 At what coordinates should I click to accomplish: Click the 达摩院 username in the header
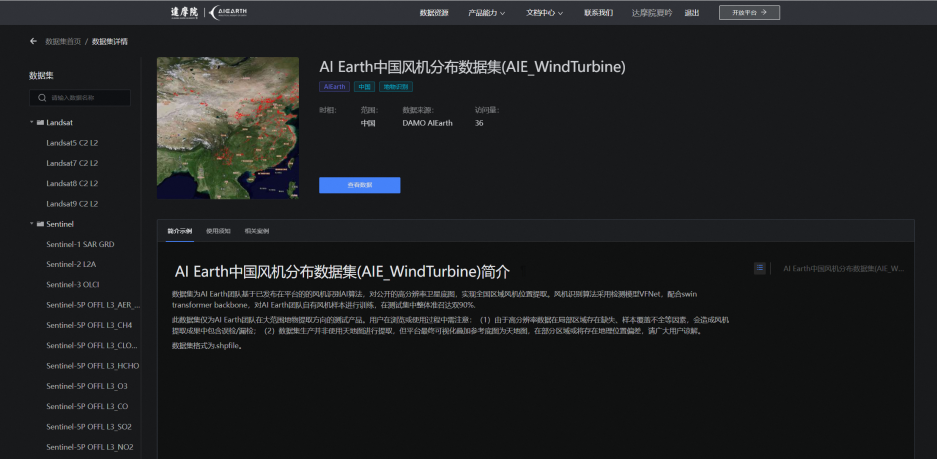coord(651,13)
